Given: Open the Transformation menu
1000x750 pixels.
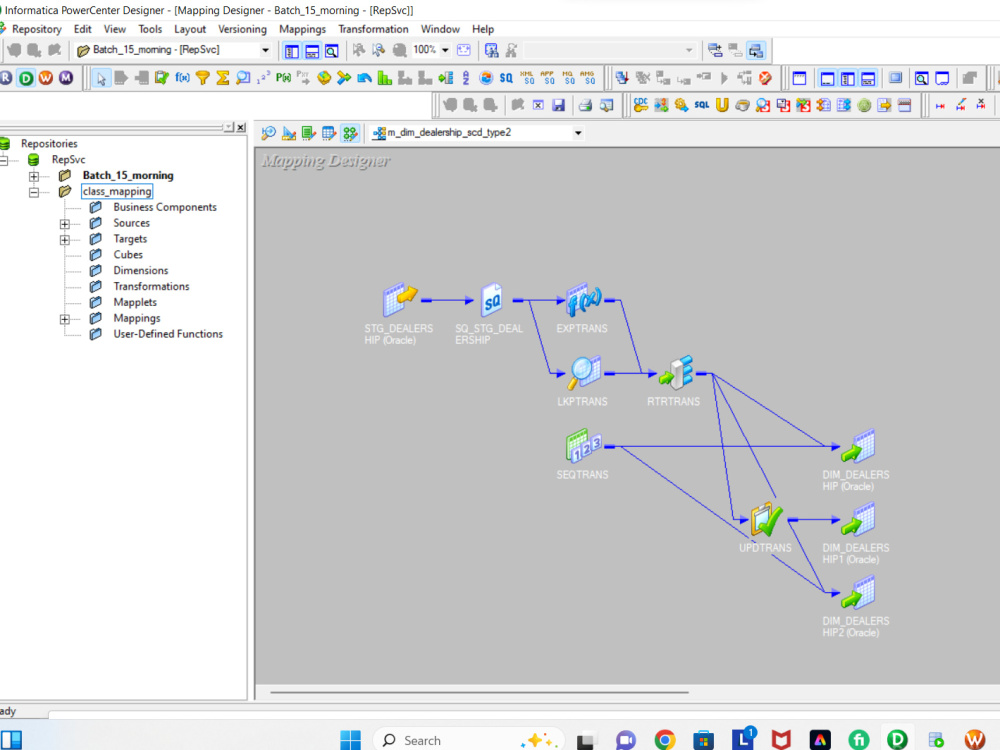Looking at the screenshot, I should pyautogui.click(x=373, y=29).
